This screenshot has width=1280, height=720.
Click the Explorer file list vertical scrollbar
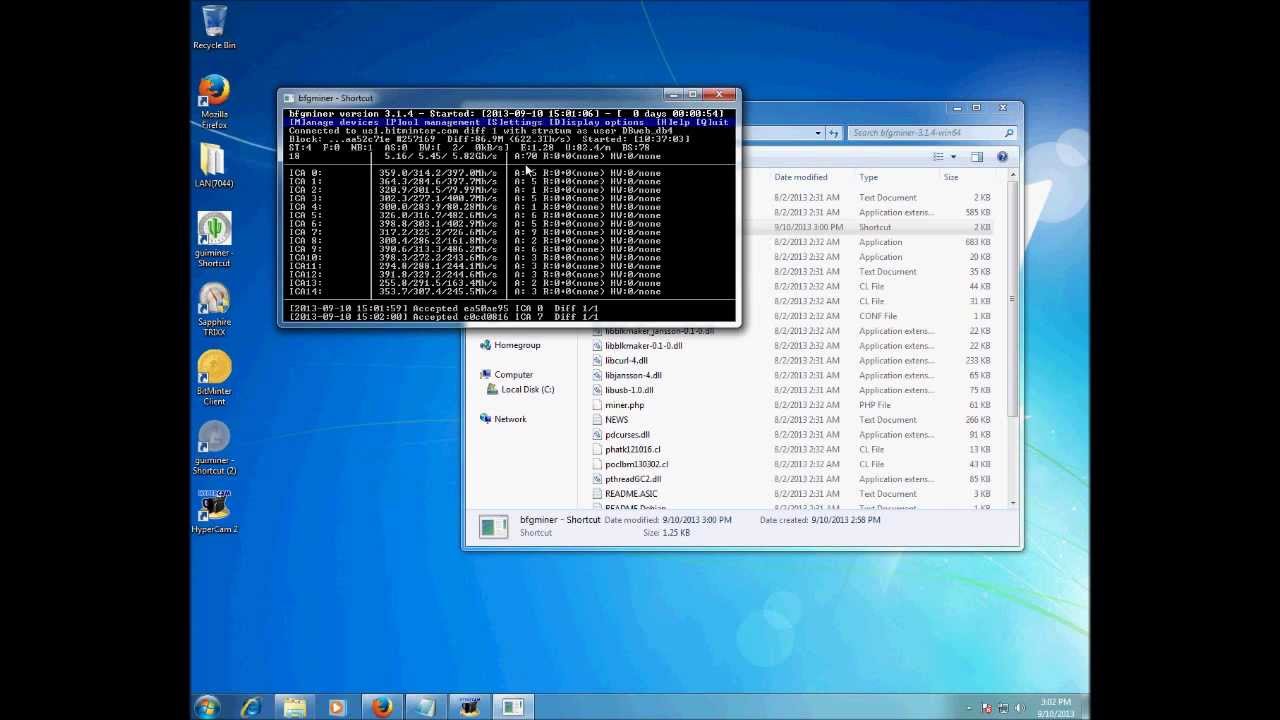tap(1012, 300)
